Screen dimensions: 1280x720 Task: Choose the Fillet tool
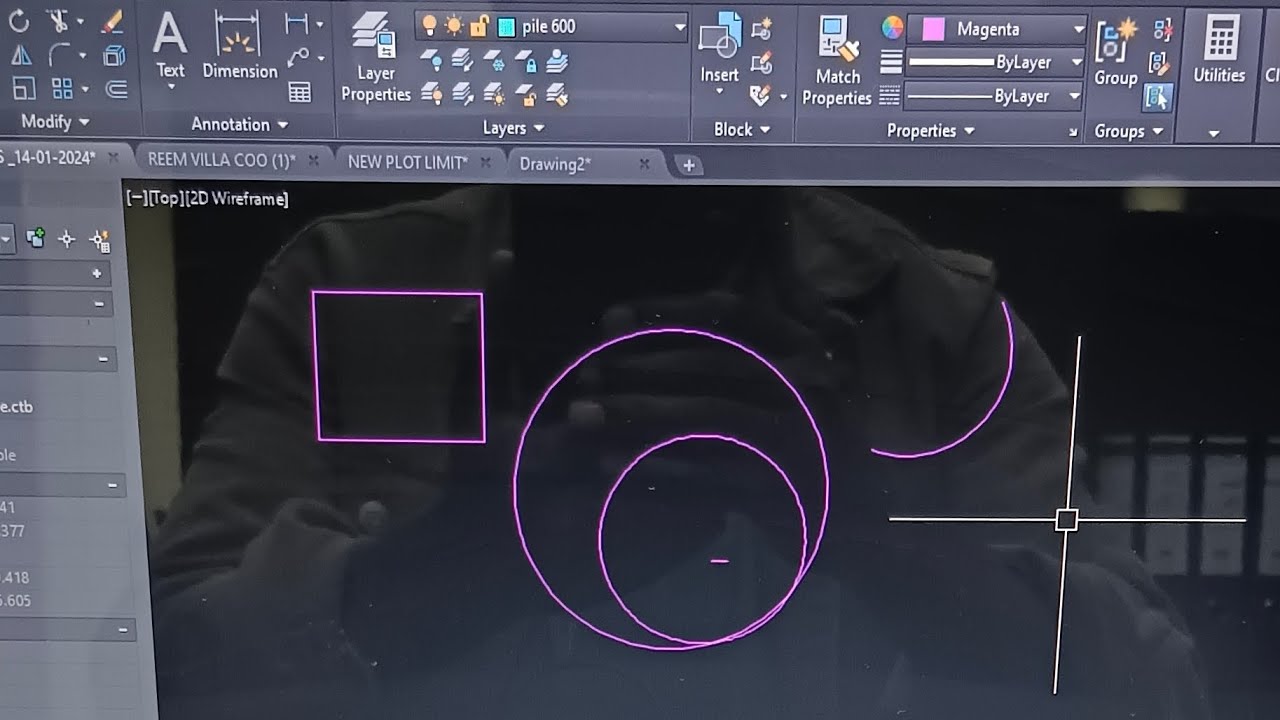60,55
